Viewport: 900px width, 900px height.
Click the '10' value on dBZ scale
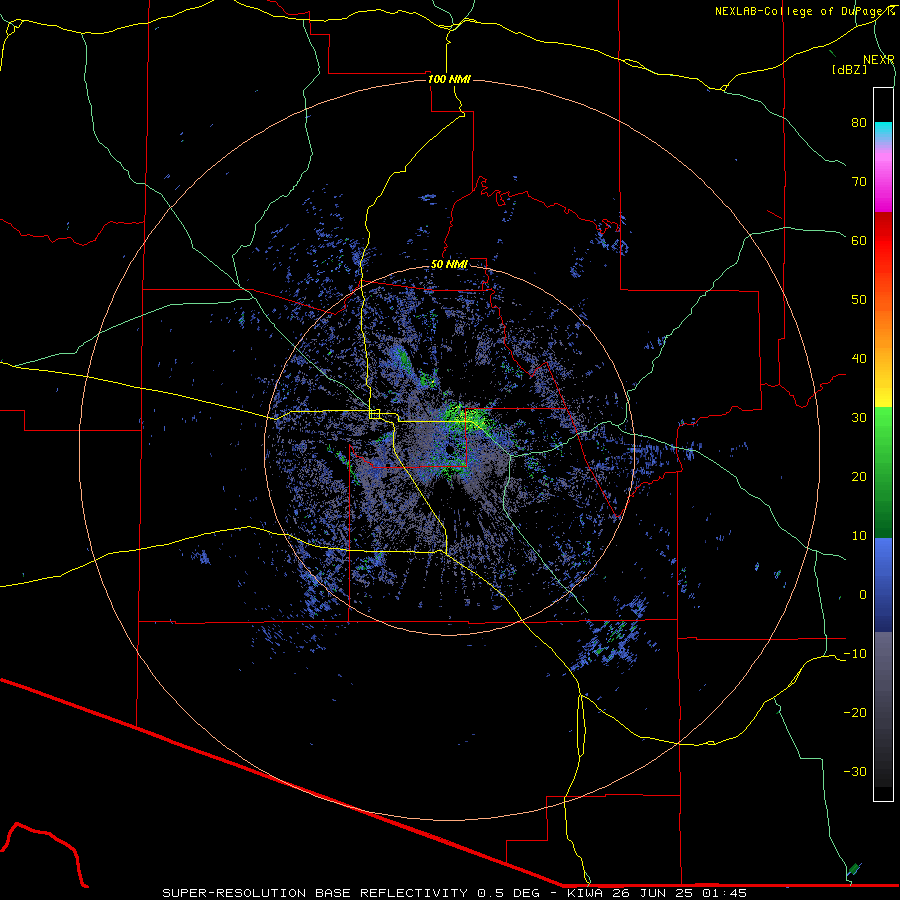(859, 536)
